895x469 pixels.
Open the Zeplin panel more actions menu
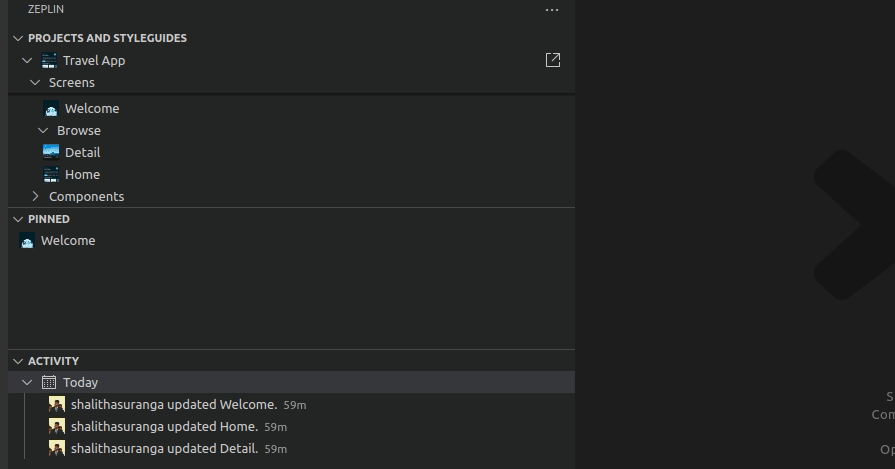[x=552, y=10]
